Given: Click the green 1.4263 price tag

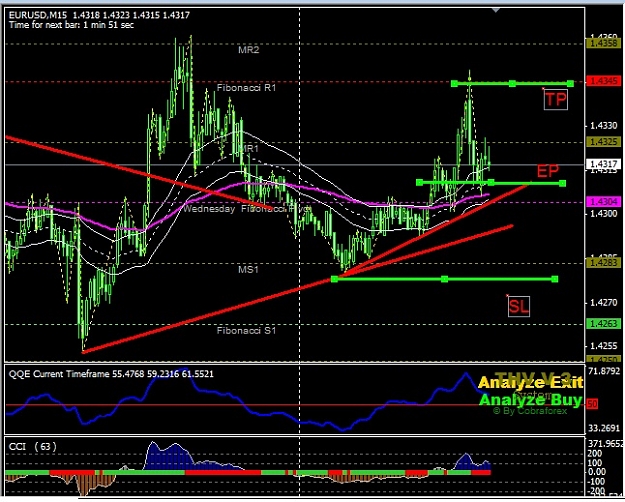Looking at the screenshot, I should pos(603,323).
